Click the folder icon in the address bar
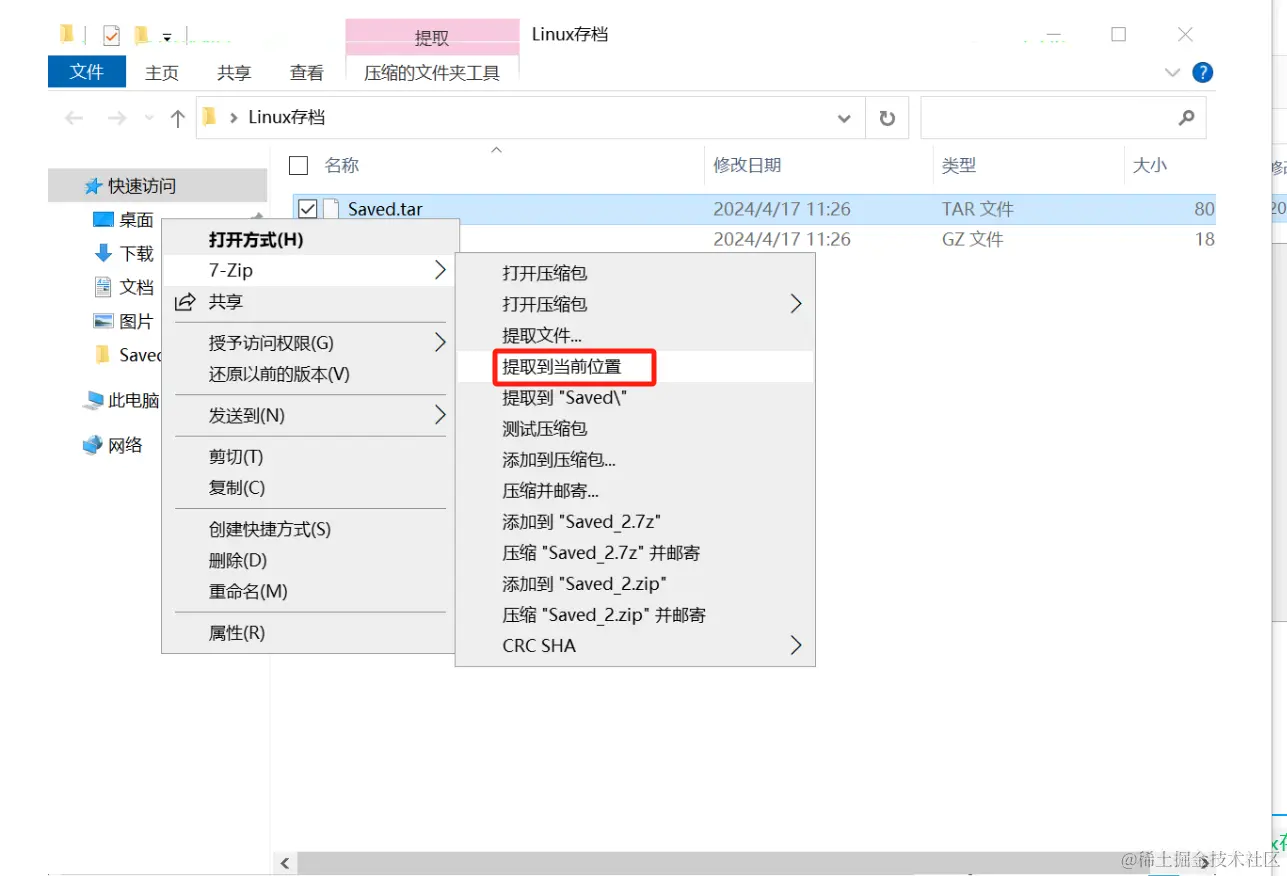Screen dimensions: 1287x876 click(209, 117)
